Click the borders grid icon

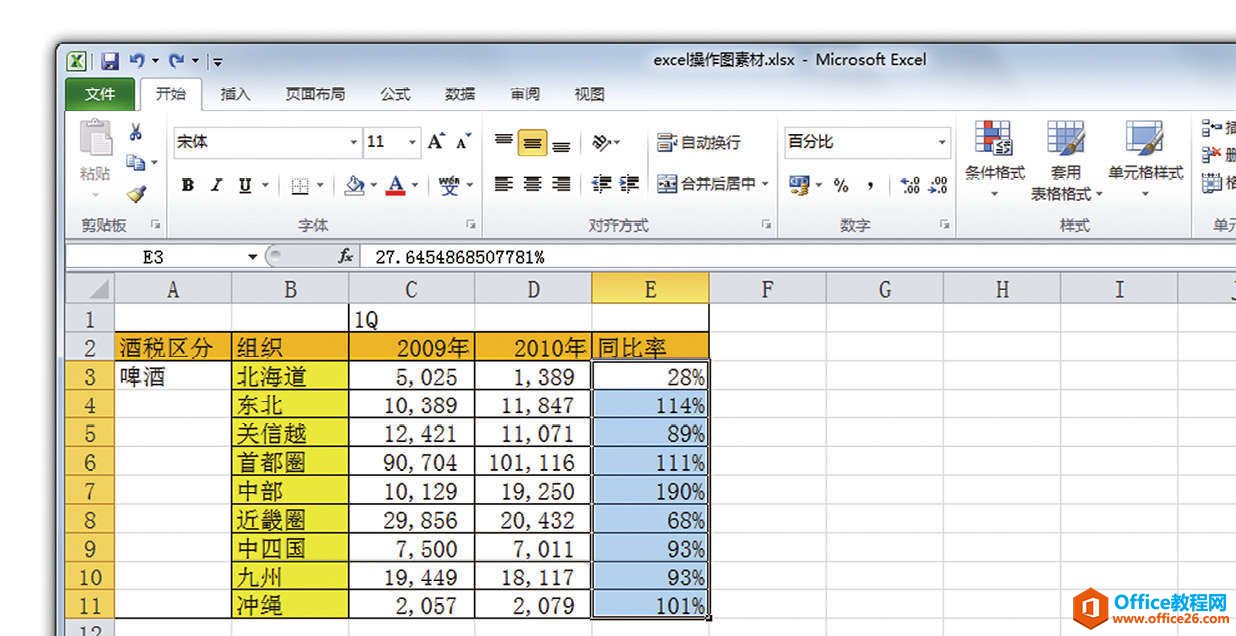point(300,185)
